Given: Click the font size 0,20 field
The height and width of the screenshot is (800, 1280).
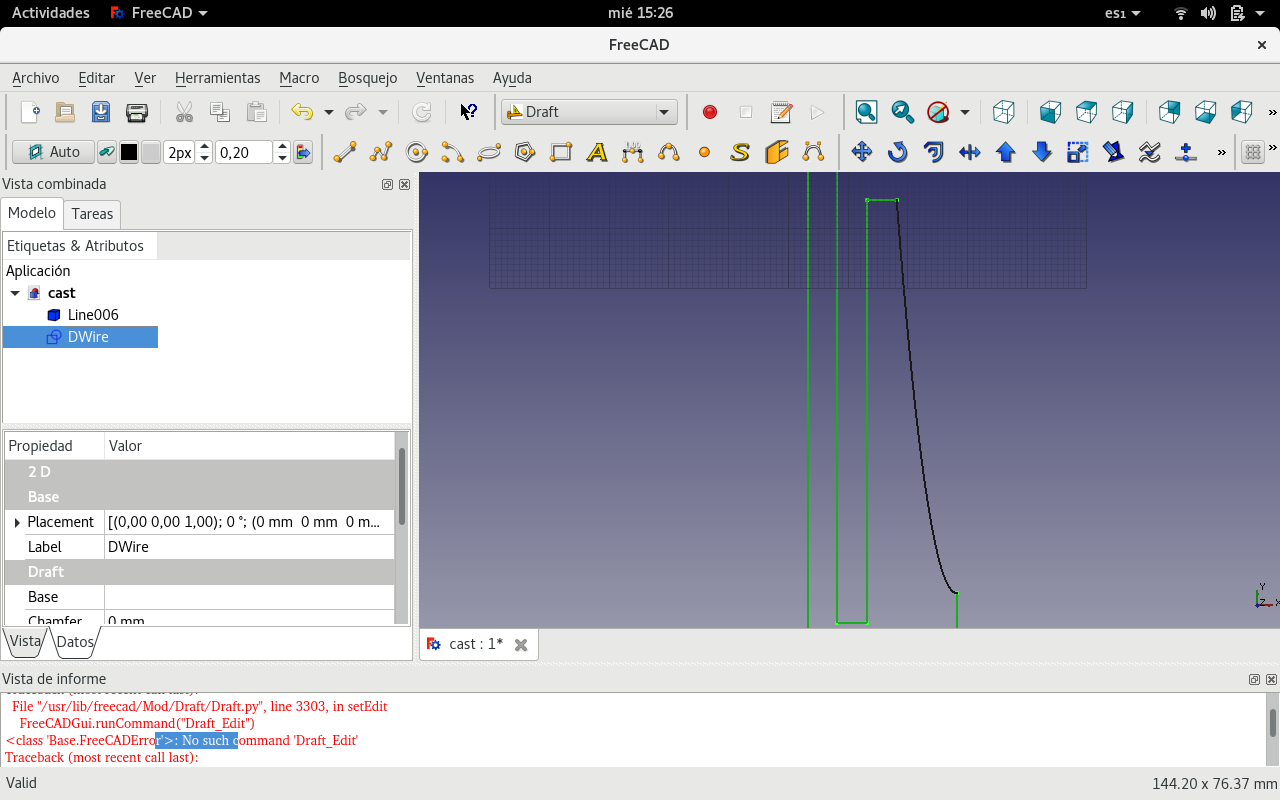Looking at the screenshot, I should point(245,152).
